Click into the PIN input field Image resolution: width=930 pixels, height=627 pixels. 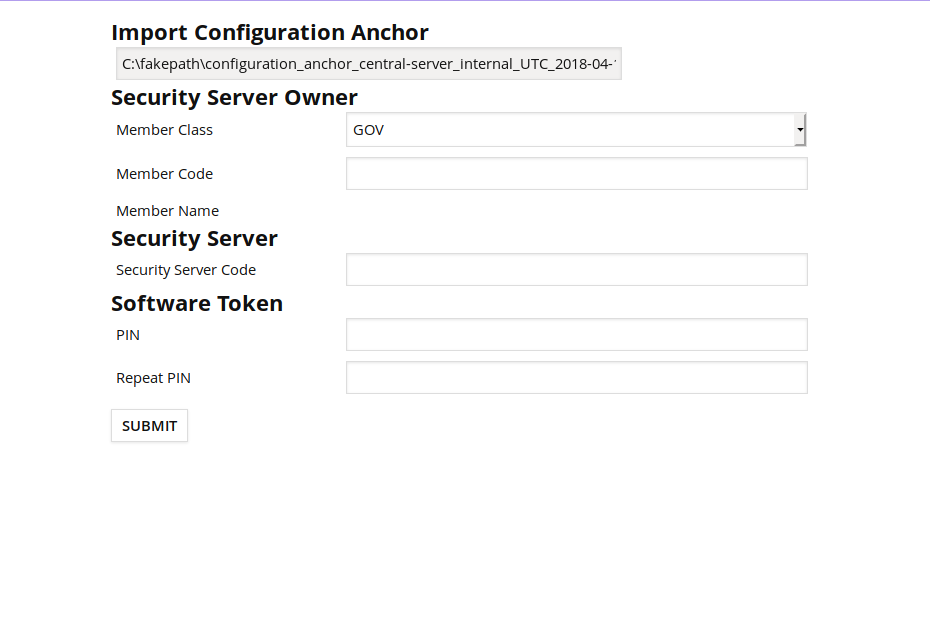click(576, 335)
